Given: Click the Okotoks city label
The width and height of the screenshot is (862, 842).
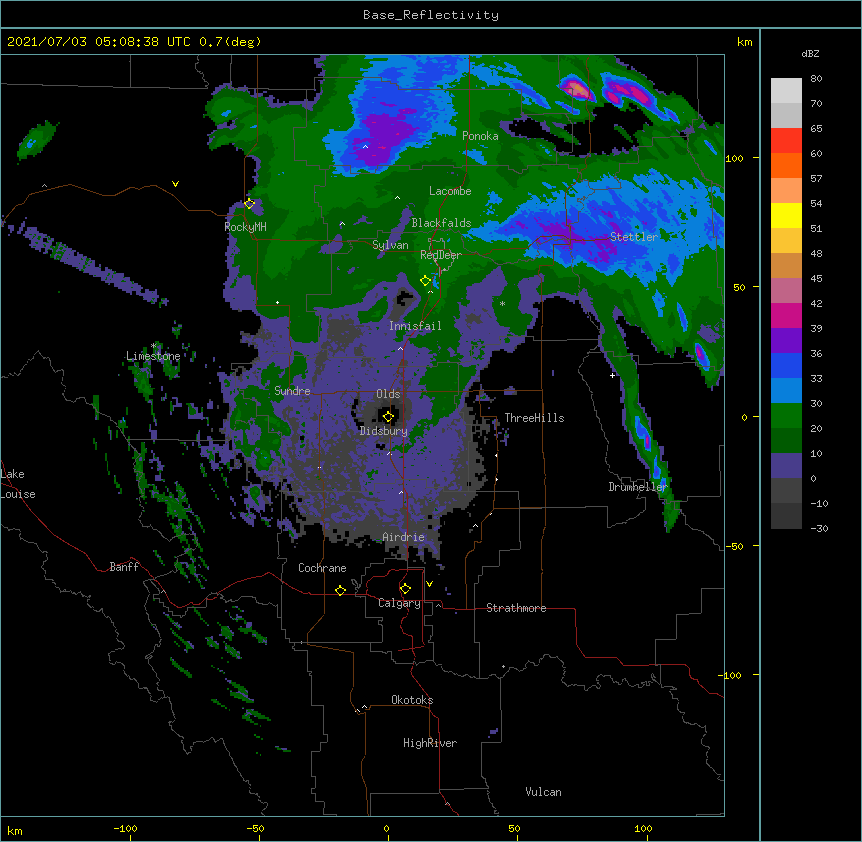Looking at the screenshot, I should coord(412,700).
